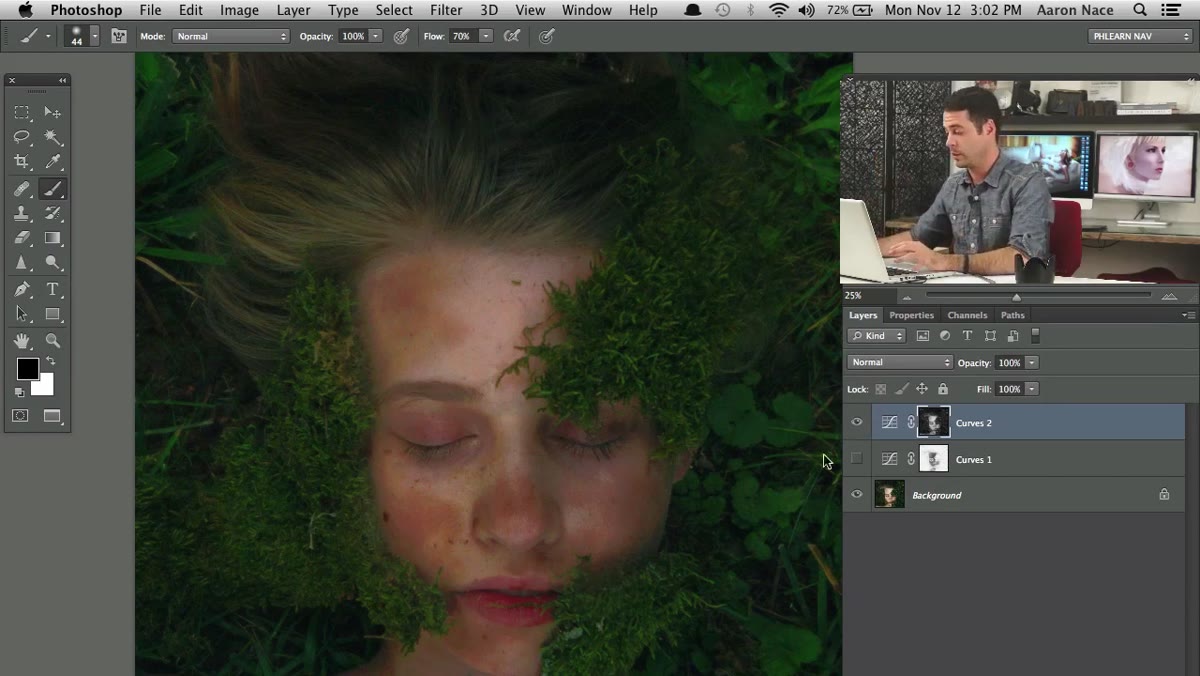Select the Healing Brush tool
The height and width of the screenshot is (676, 1200).
(22, 188)
